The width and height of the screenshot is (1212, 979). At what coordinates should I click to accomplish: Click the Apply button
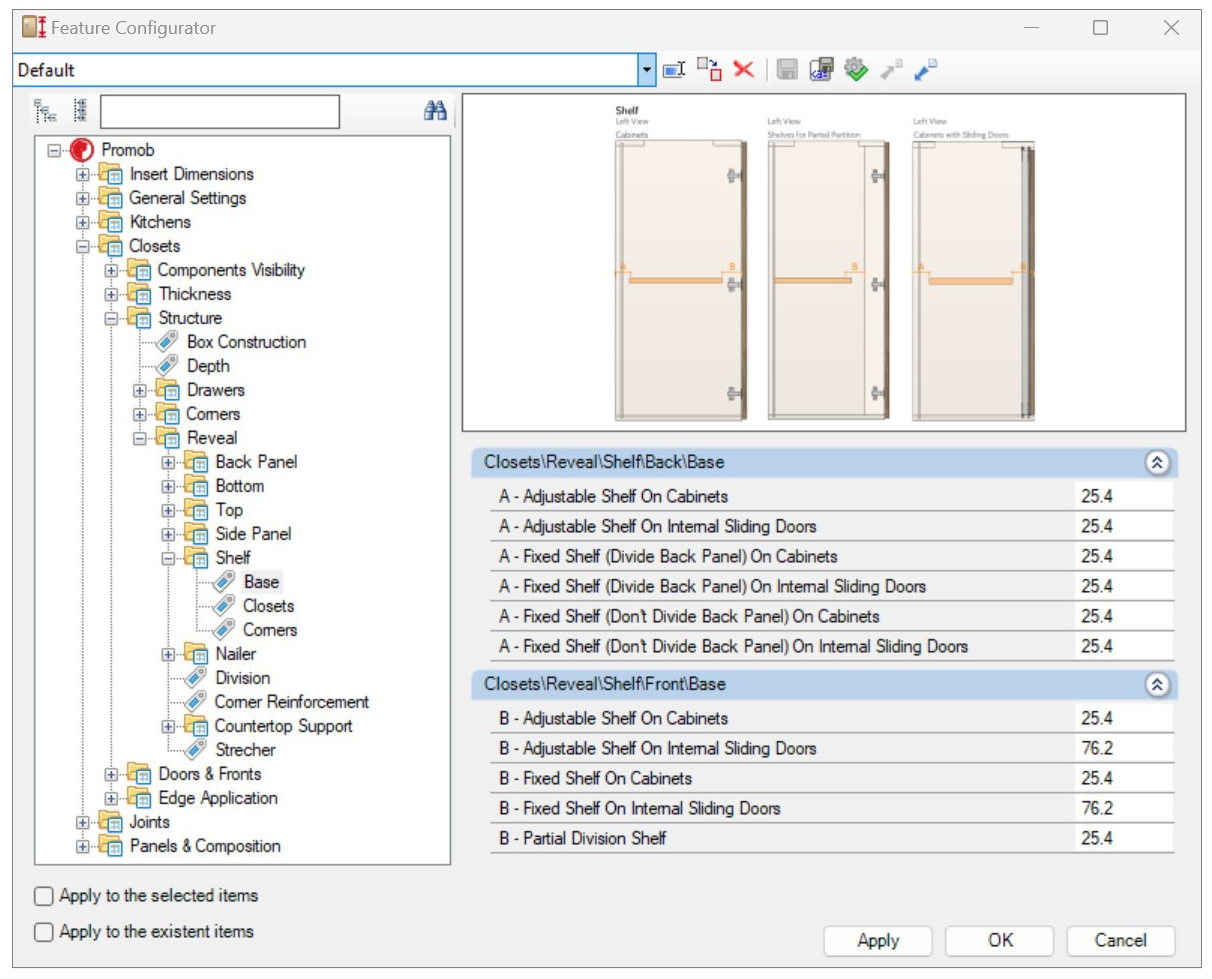click(878, 940)
